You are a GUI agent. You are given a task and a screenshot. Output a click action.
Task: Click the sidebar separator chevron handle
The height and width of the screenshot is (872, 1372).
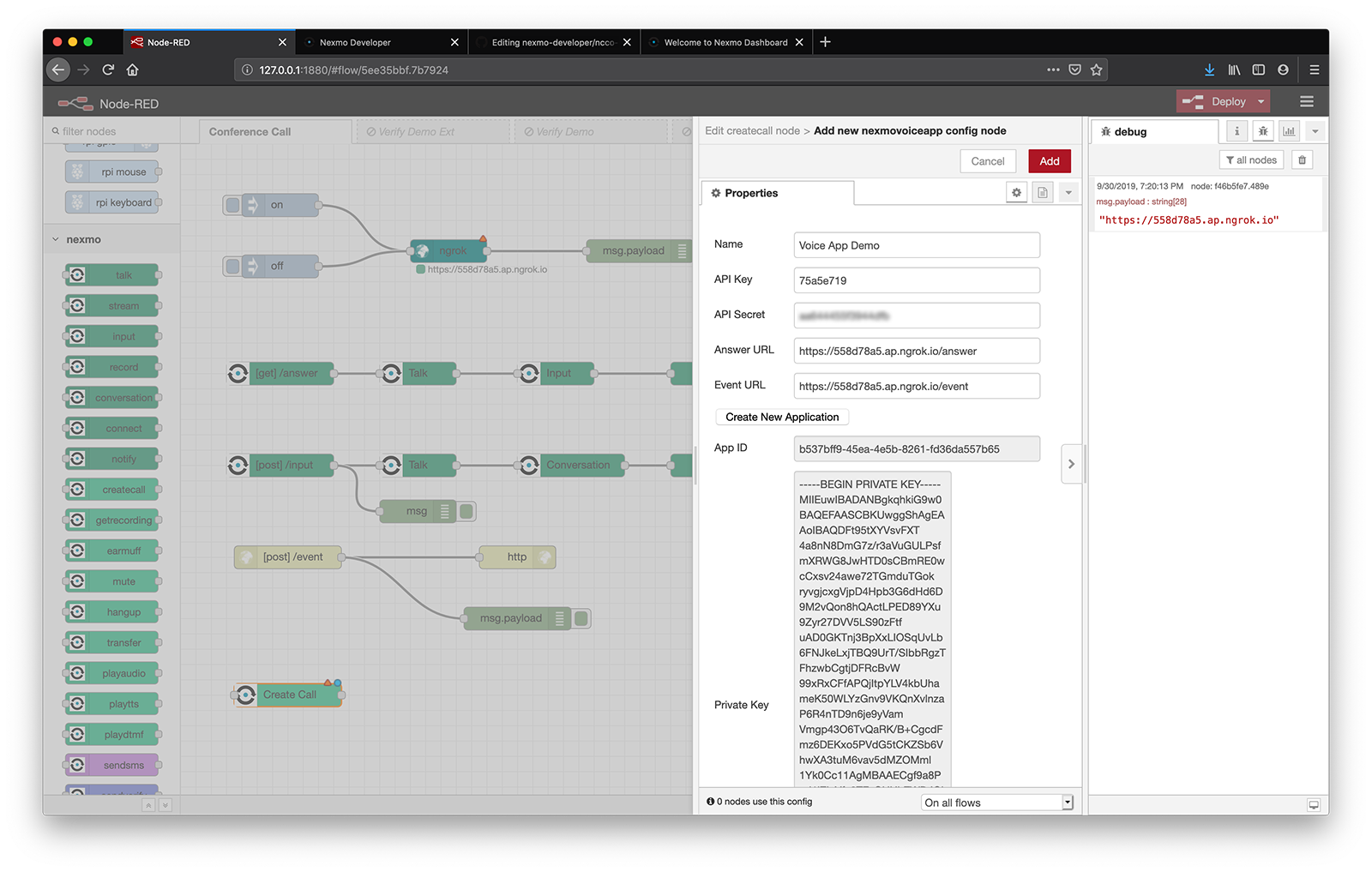[1071, 464]
